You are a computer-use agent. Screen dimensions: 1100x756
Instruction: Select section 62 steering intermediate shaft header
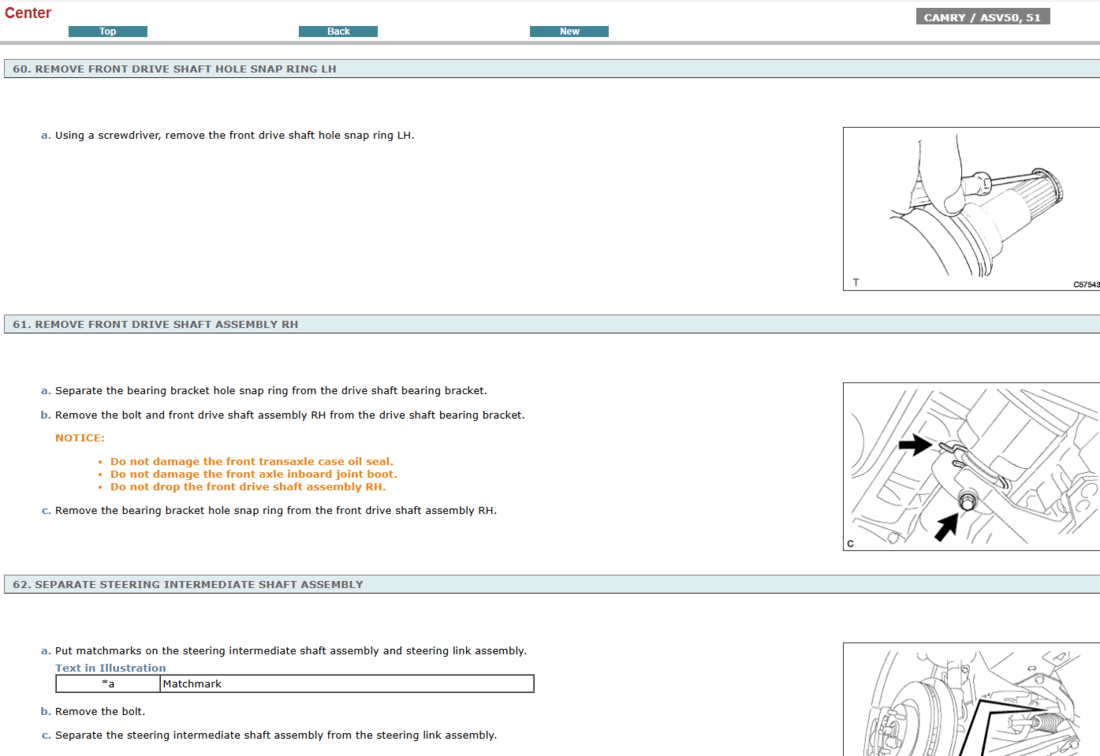188,584
